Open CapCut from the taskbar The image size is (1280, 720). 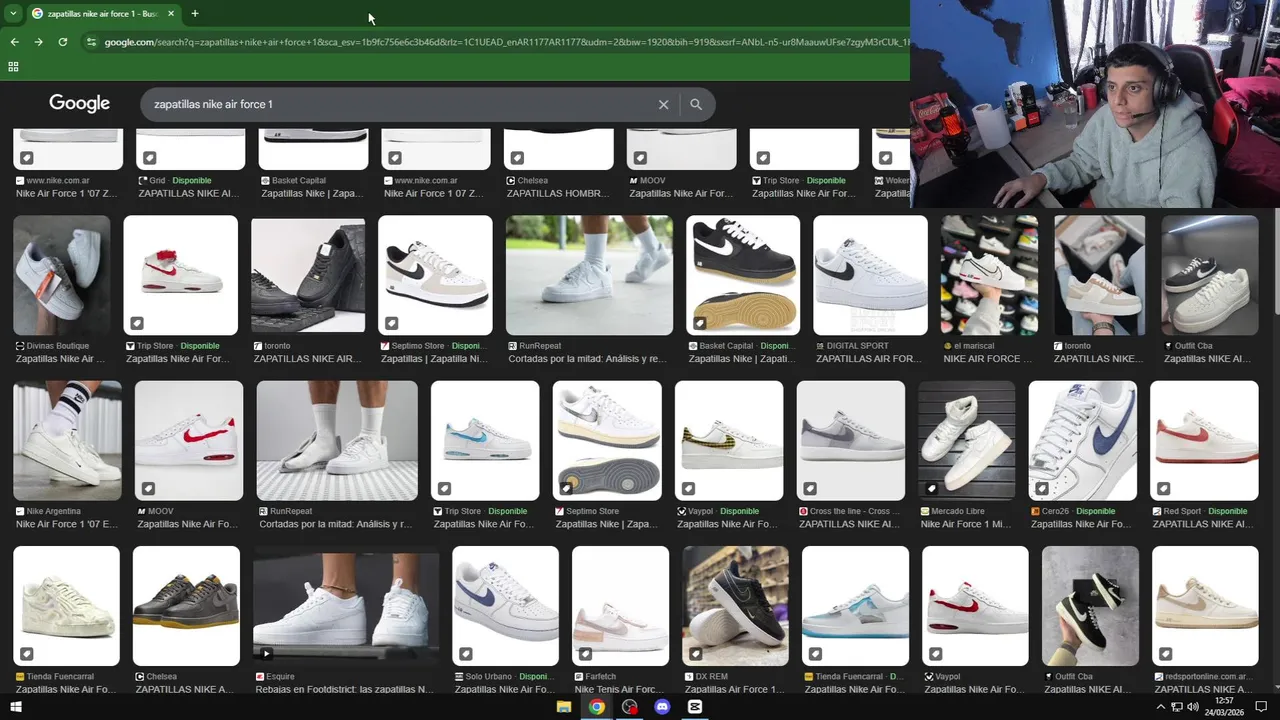pos(695,707)
